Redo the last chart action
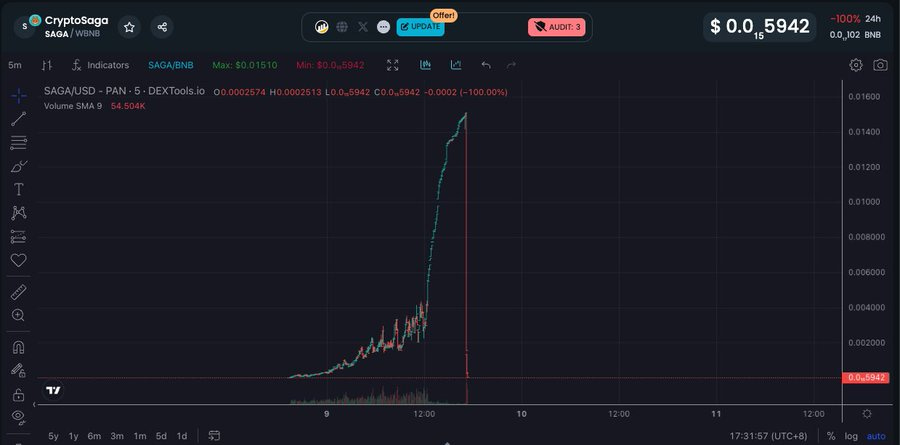The height and width of the screenshot is (445, 900). coord(511,65)
